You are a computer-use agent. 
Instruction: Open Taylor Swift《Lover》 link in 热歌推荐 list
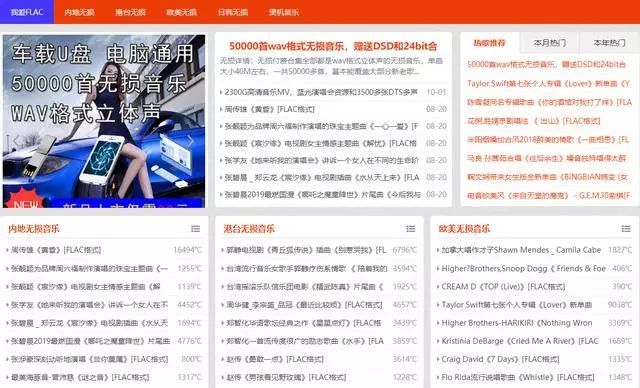click(549, 84)
